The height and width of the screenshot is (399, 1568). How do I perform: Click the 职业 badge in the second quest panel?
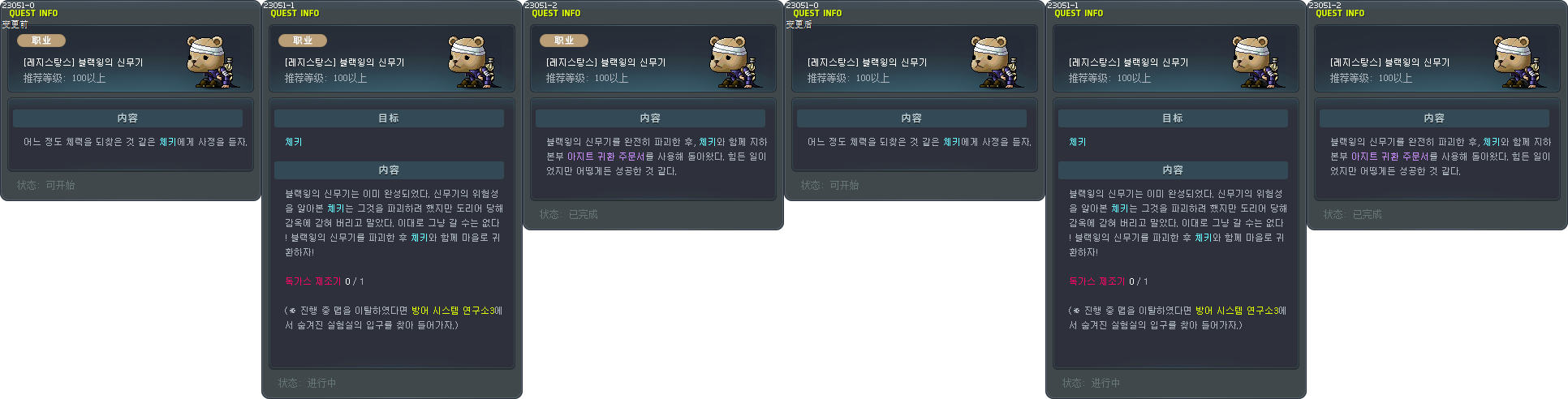(x=303, y=41)
